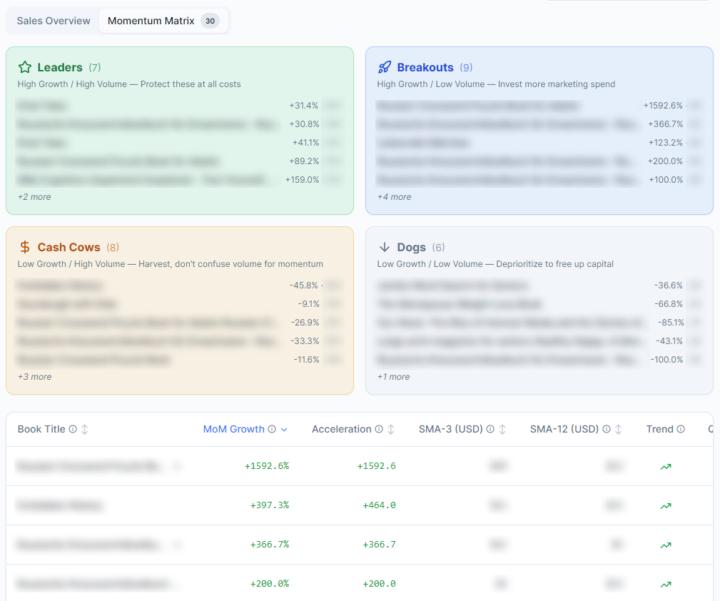Click the +200.0 Acceleration cell

coord(379,584)
